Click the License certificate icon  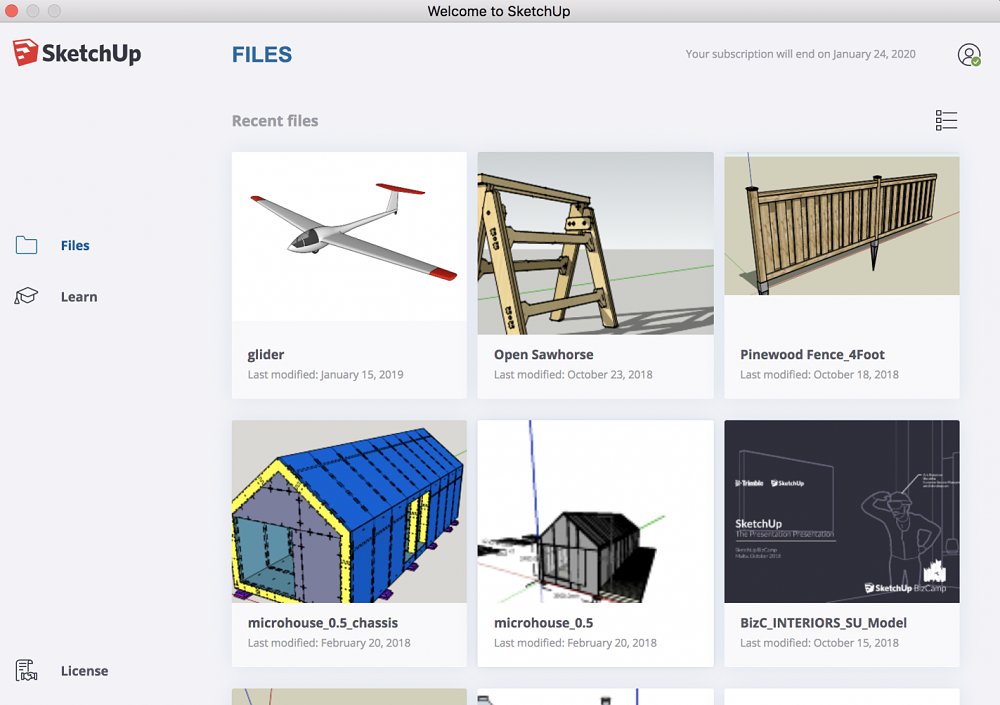click(x=27, y=671)
